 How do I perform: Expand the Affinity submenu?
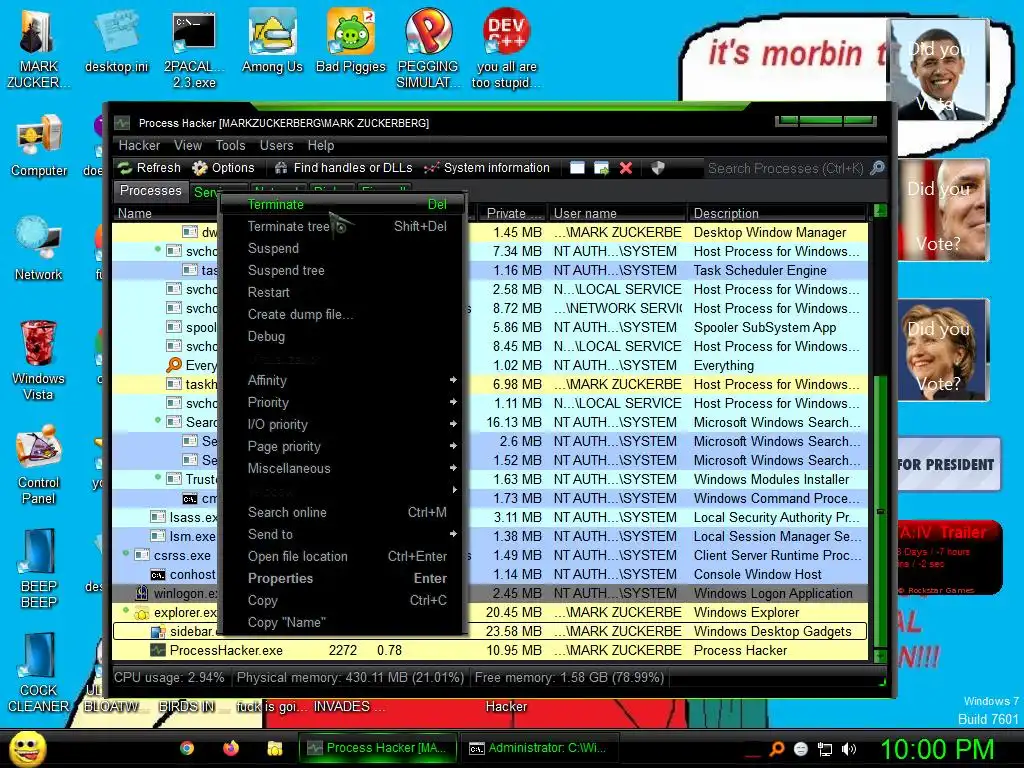coord(344,380)
